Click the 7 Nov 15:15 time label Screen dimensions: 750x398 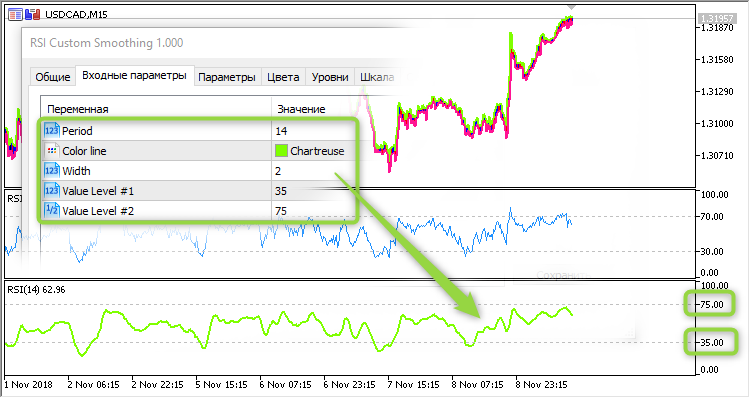(413, 385)
